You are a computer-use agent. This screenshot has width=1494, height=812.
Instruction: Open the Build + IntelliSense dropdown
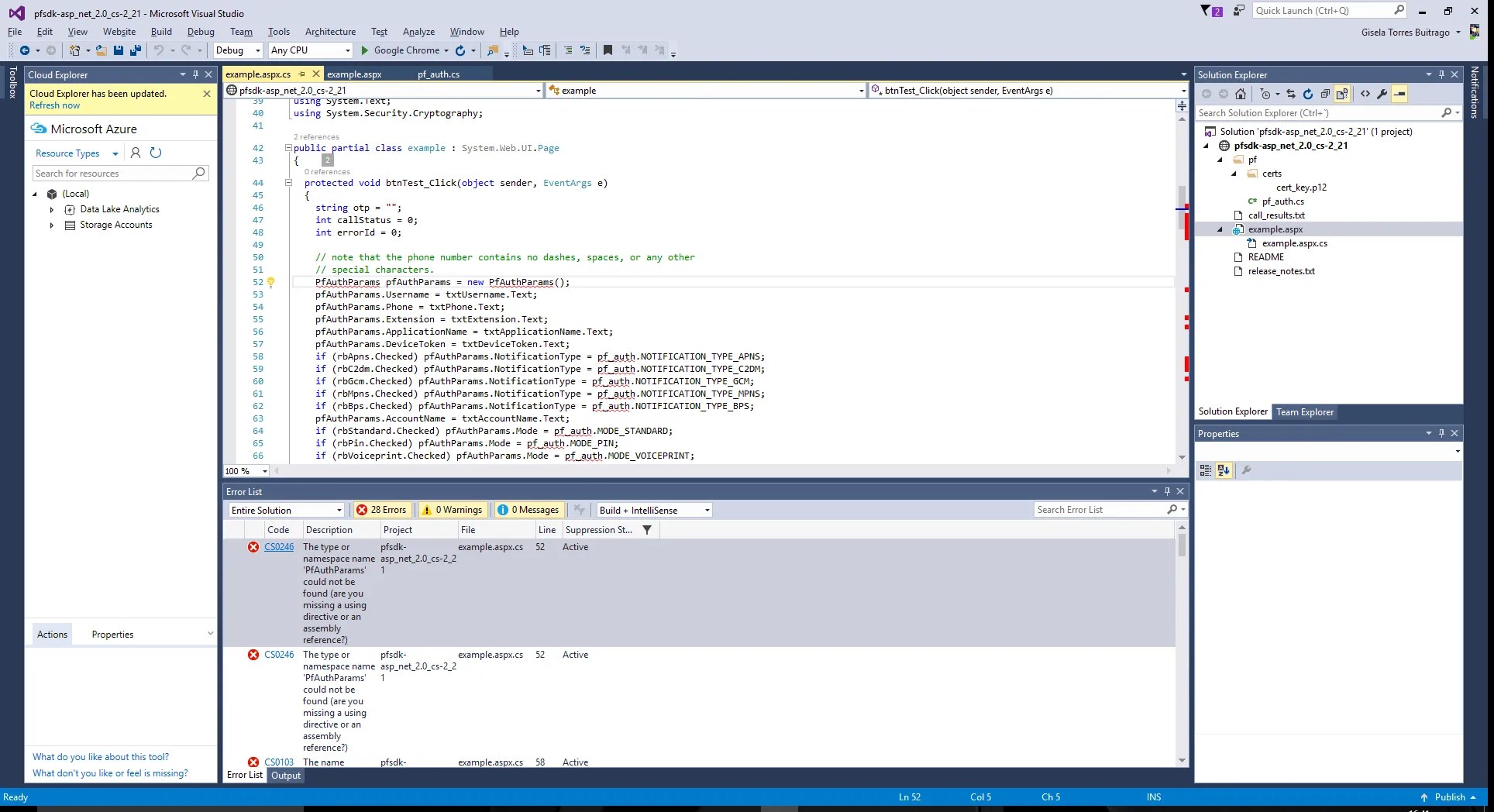pyautogui.click(x=654, y=510)
